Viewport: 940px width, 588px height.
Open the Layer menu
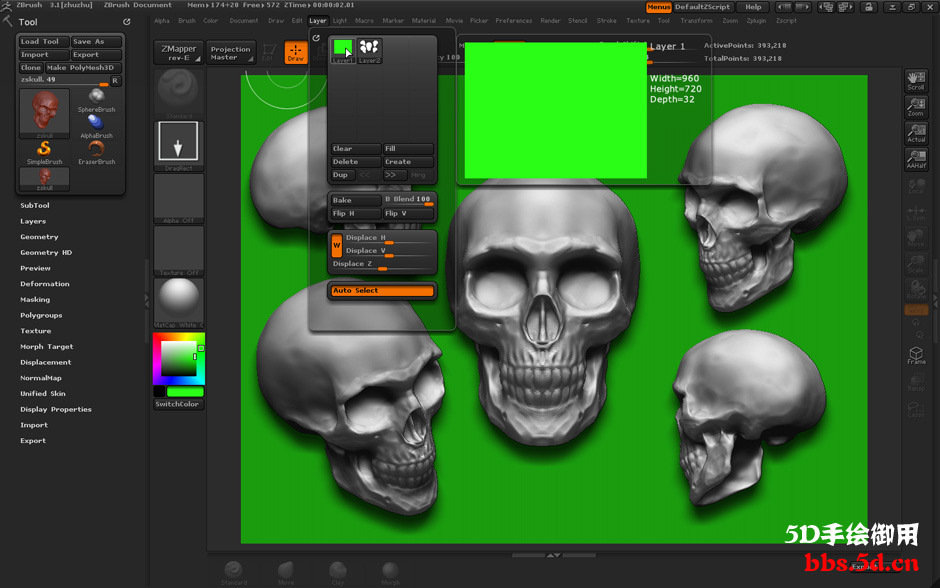(x=318, y=21)
